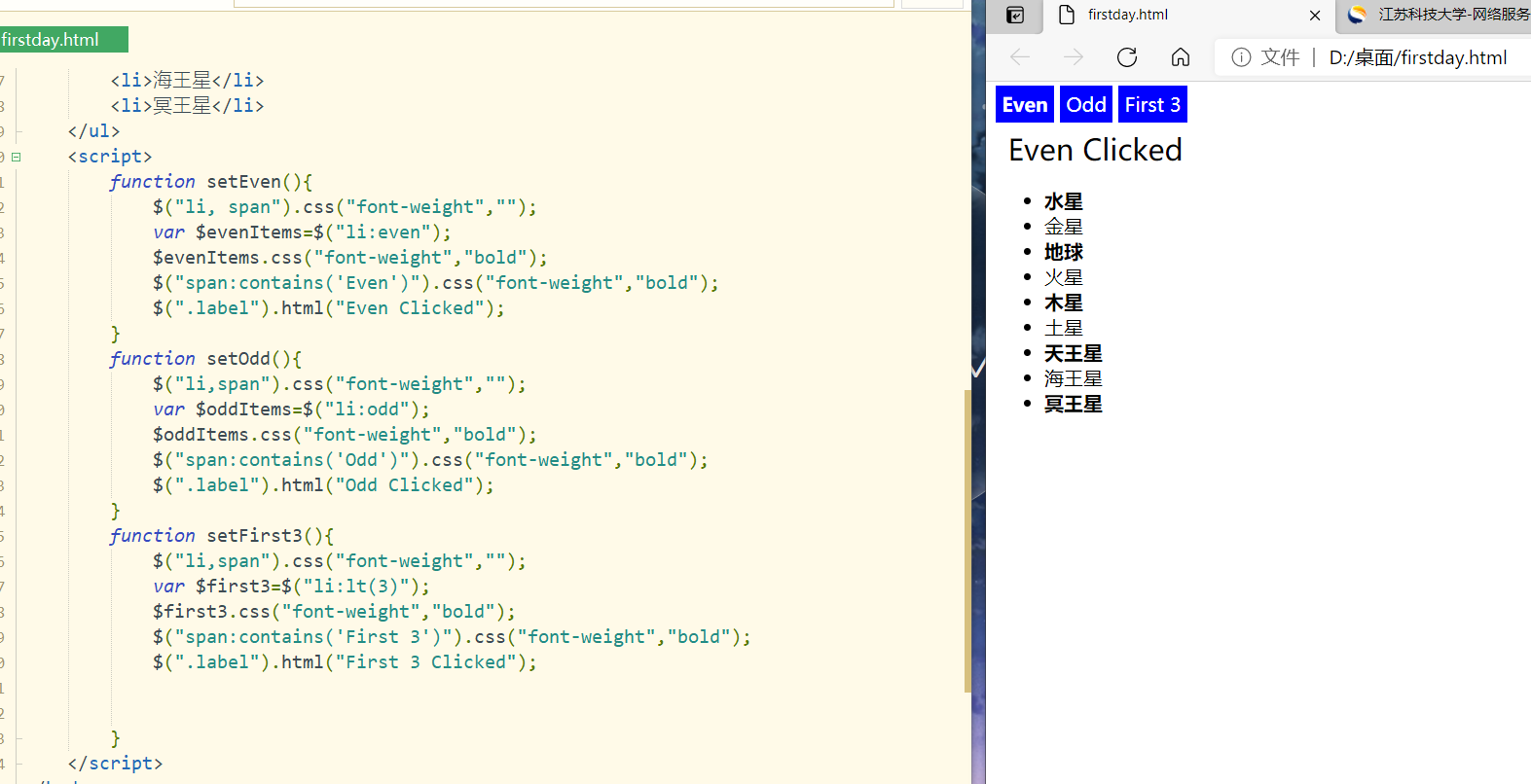
Task: Click the 火星 list item
Action: [x=1064, y=277]
